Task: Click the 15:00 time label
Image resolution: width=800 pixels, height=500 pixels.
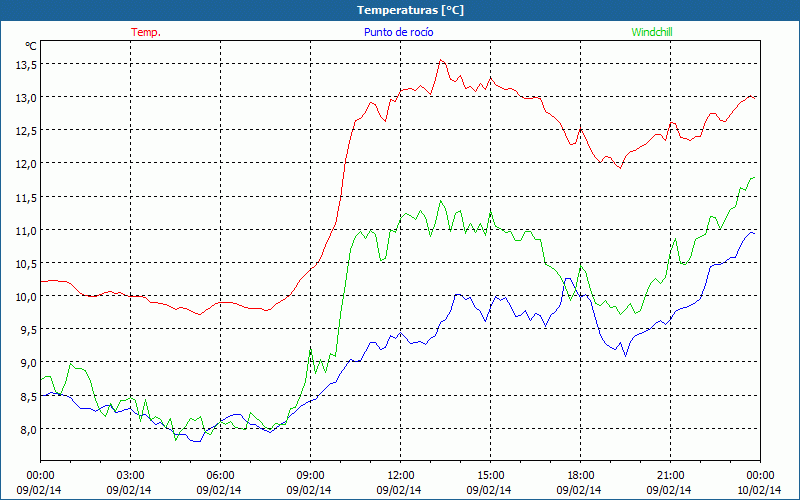Action: (490, 476)
